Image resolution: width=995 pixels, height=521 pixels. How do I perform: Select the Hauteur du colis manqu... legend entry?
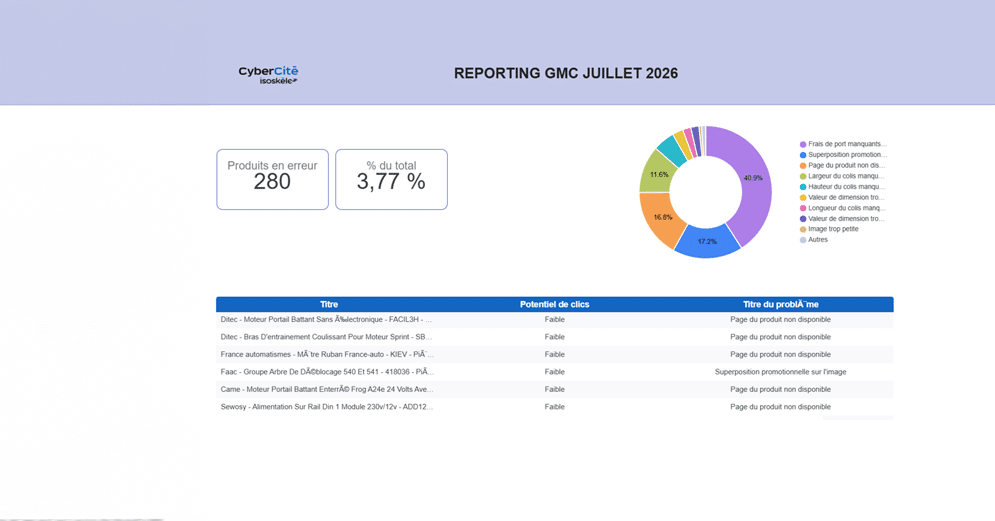coord(842,187)
